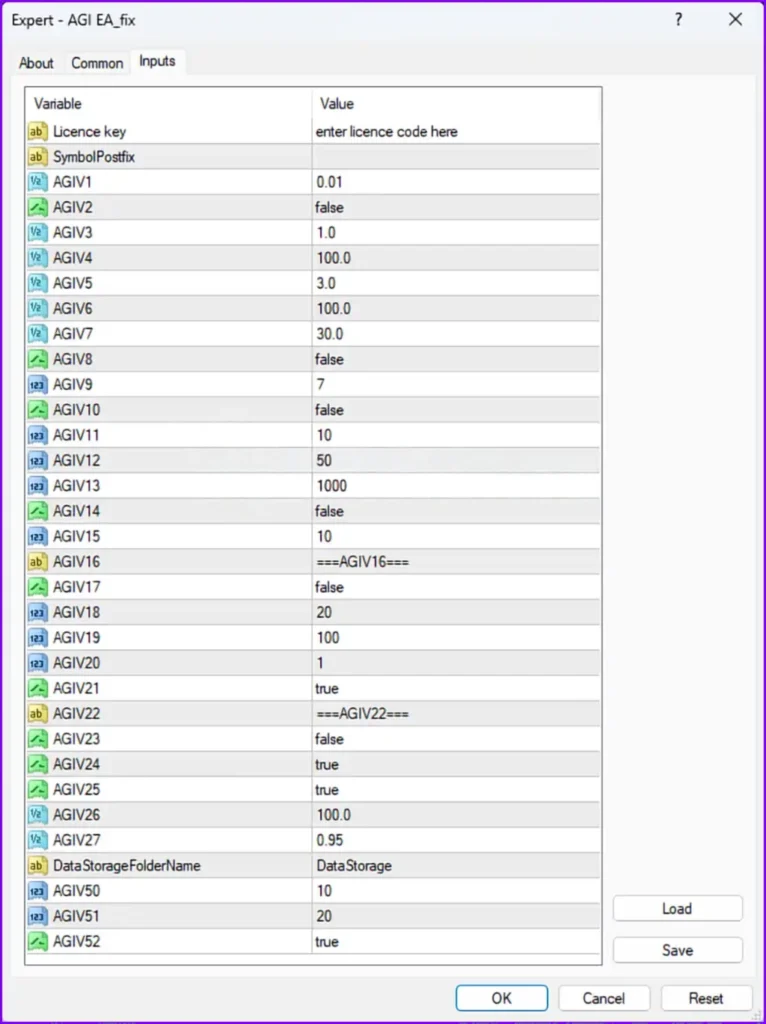
Task: Click the integer icon beside AGIV13
Action: [x=38, y=486]
